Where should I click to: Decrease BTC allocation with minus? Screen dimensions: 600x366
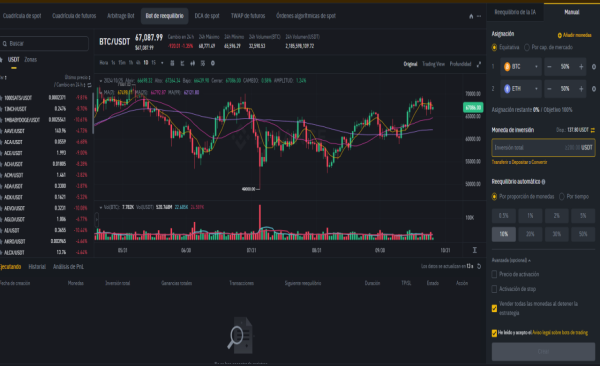pyautogui.click(x=549, y=67)
